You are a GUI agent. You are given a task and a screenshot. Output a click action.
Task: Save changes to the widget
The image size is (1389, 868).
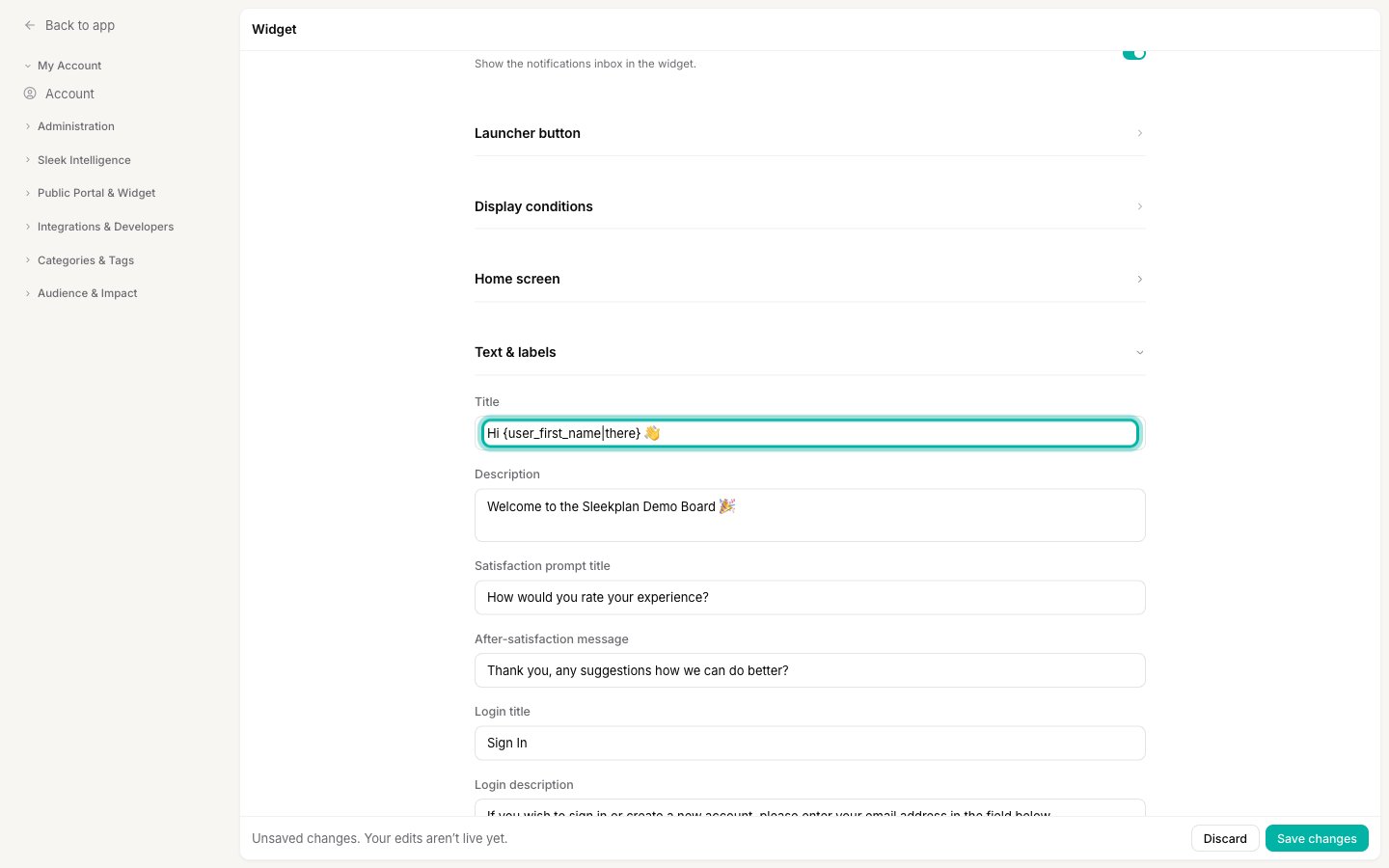click(1317, 838)
